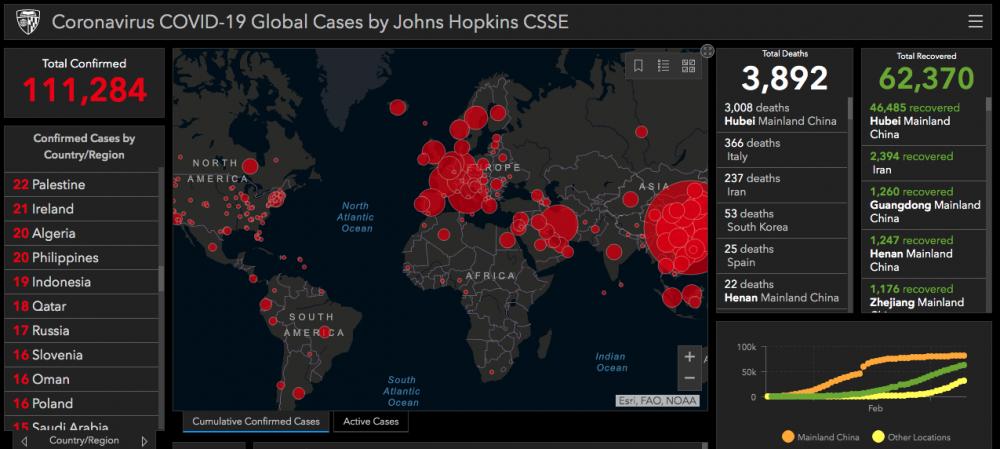
Task: Expand the map panel to fullscreen
Action: 707,51
